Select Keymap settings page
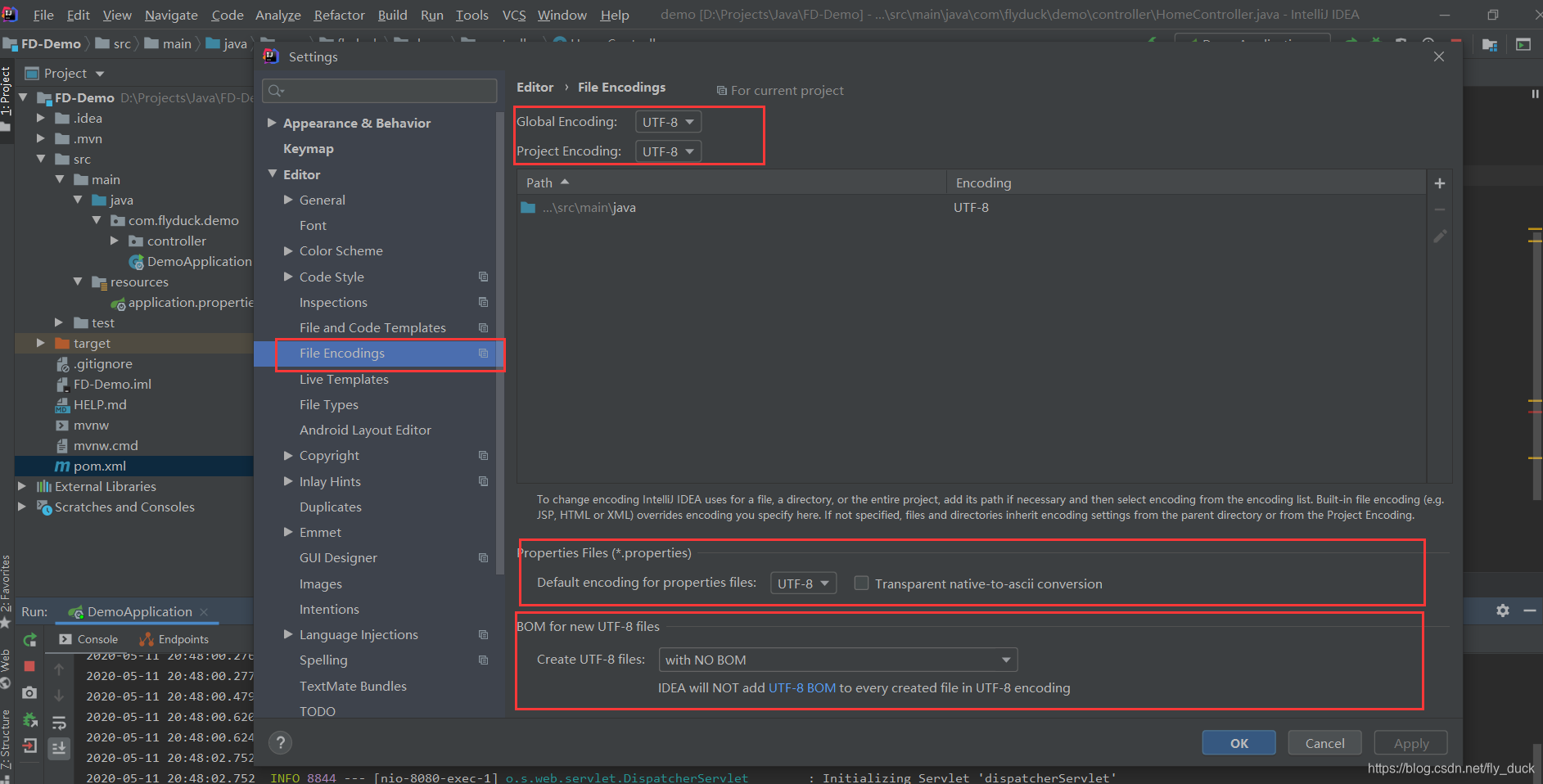This screenshot has height=784, width=1543. 308,149
